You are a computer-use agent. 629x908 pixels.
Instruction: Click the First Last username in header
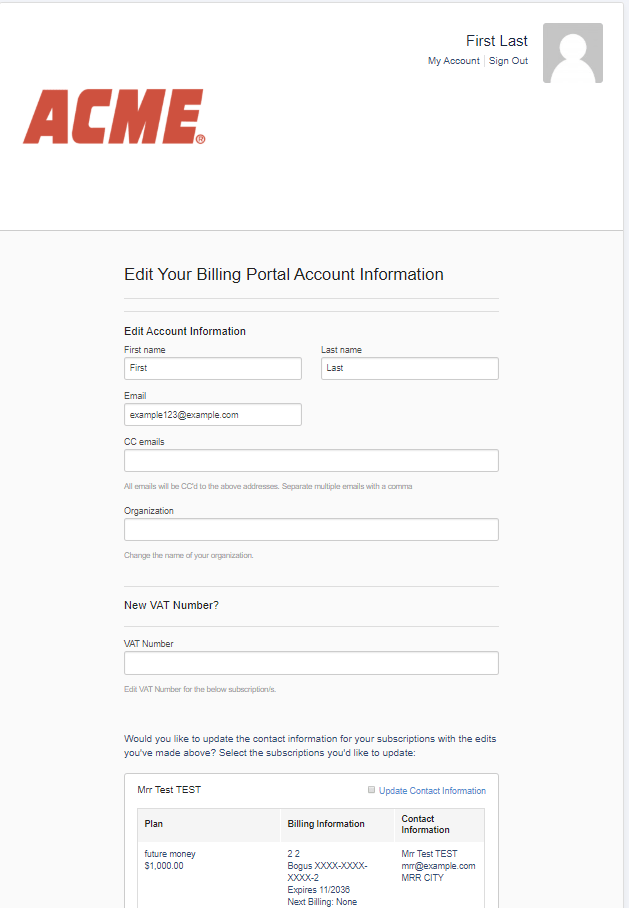coord(497,40)
